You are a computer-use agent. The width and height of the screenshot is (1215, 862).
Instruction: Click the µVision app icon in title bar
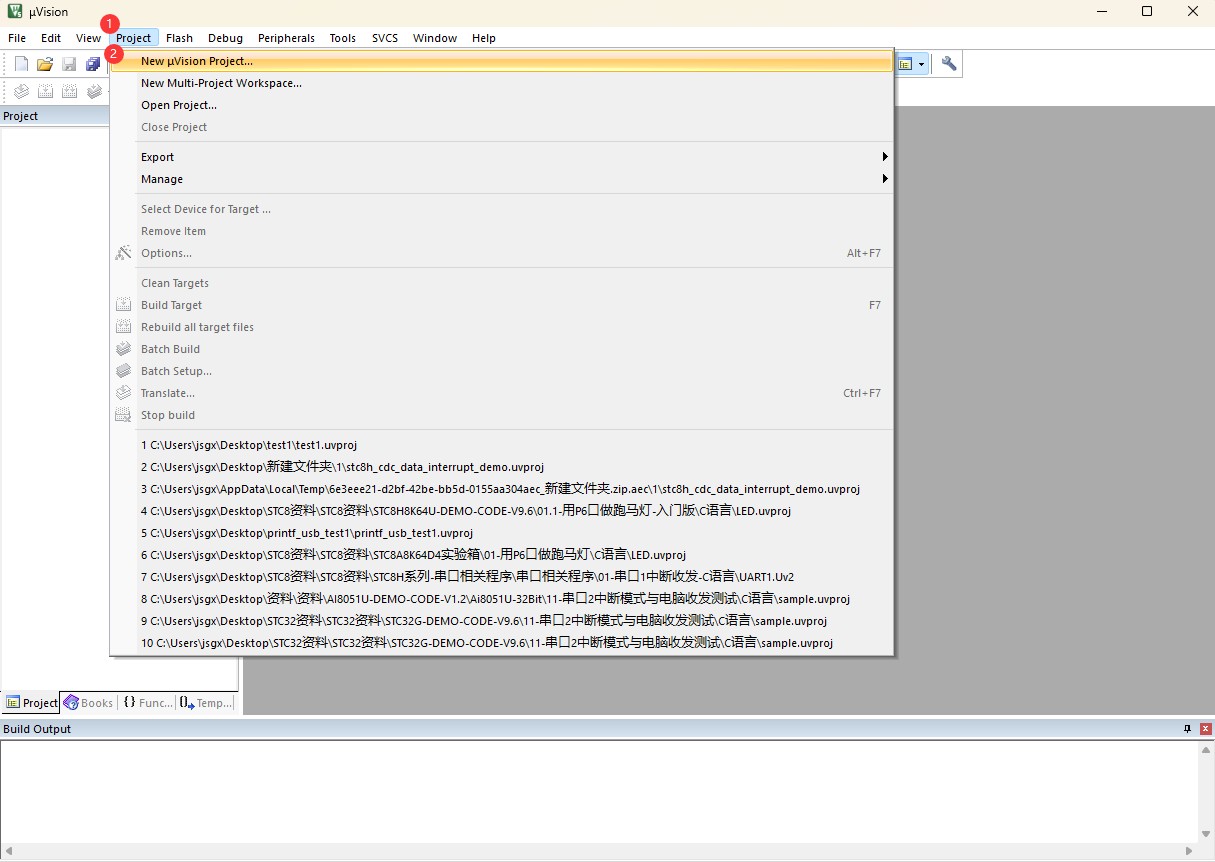[15, 12]
